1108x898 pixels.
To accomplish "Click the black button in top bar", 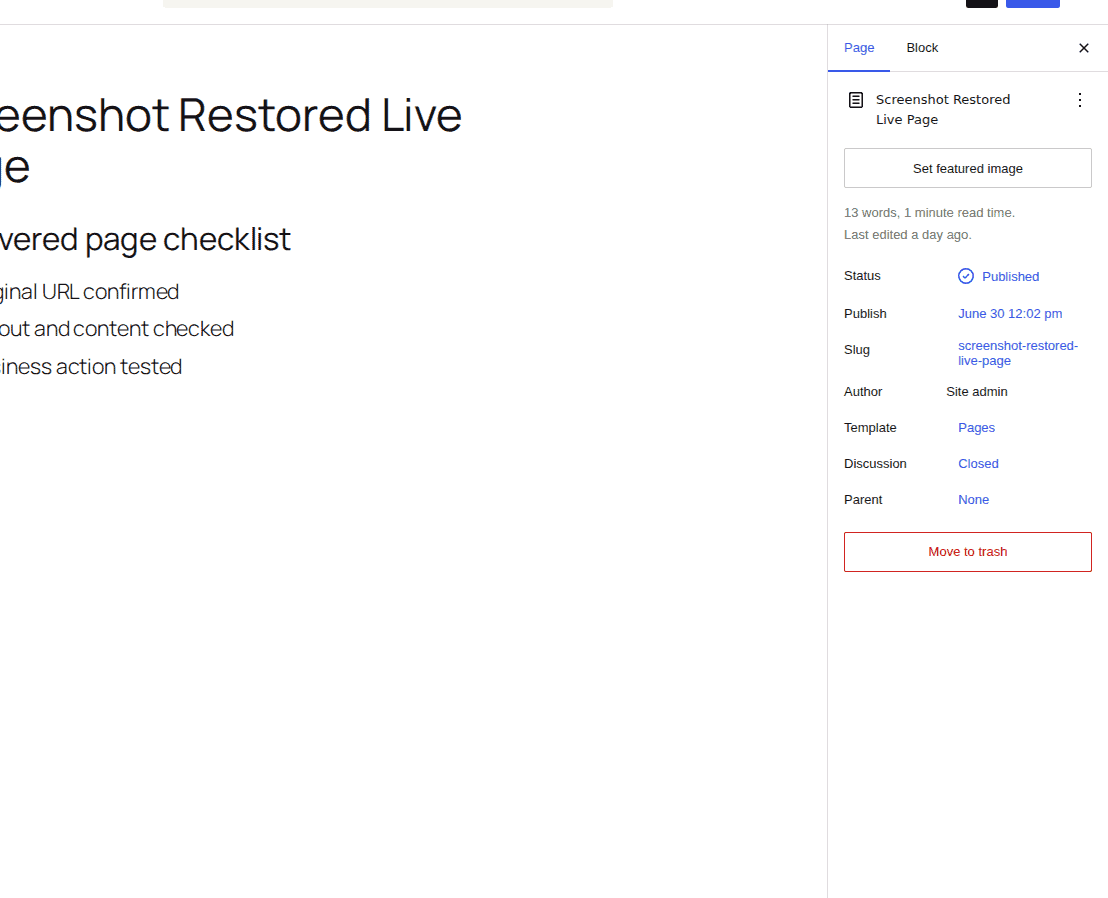I will click(x=982, y=4).
